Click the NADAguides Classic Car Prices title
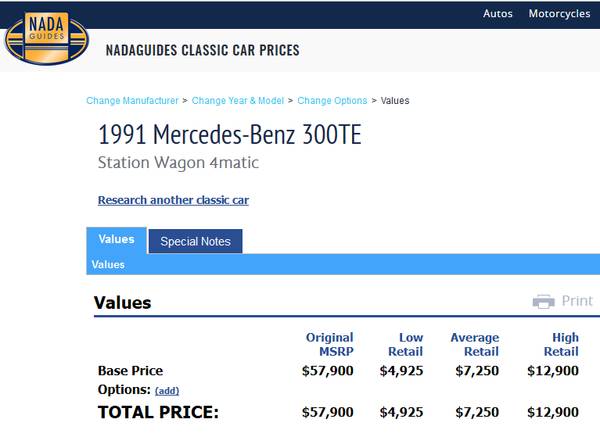 click(x=203, y=50)
